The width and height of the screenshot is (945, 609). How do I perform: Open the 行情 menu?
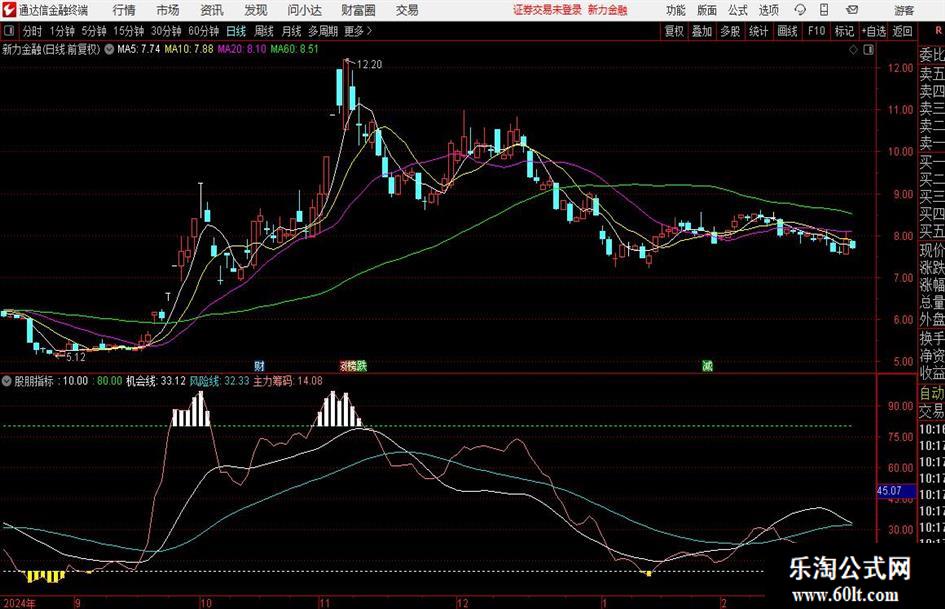point(124,10)
